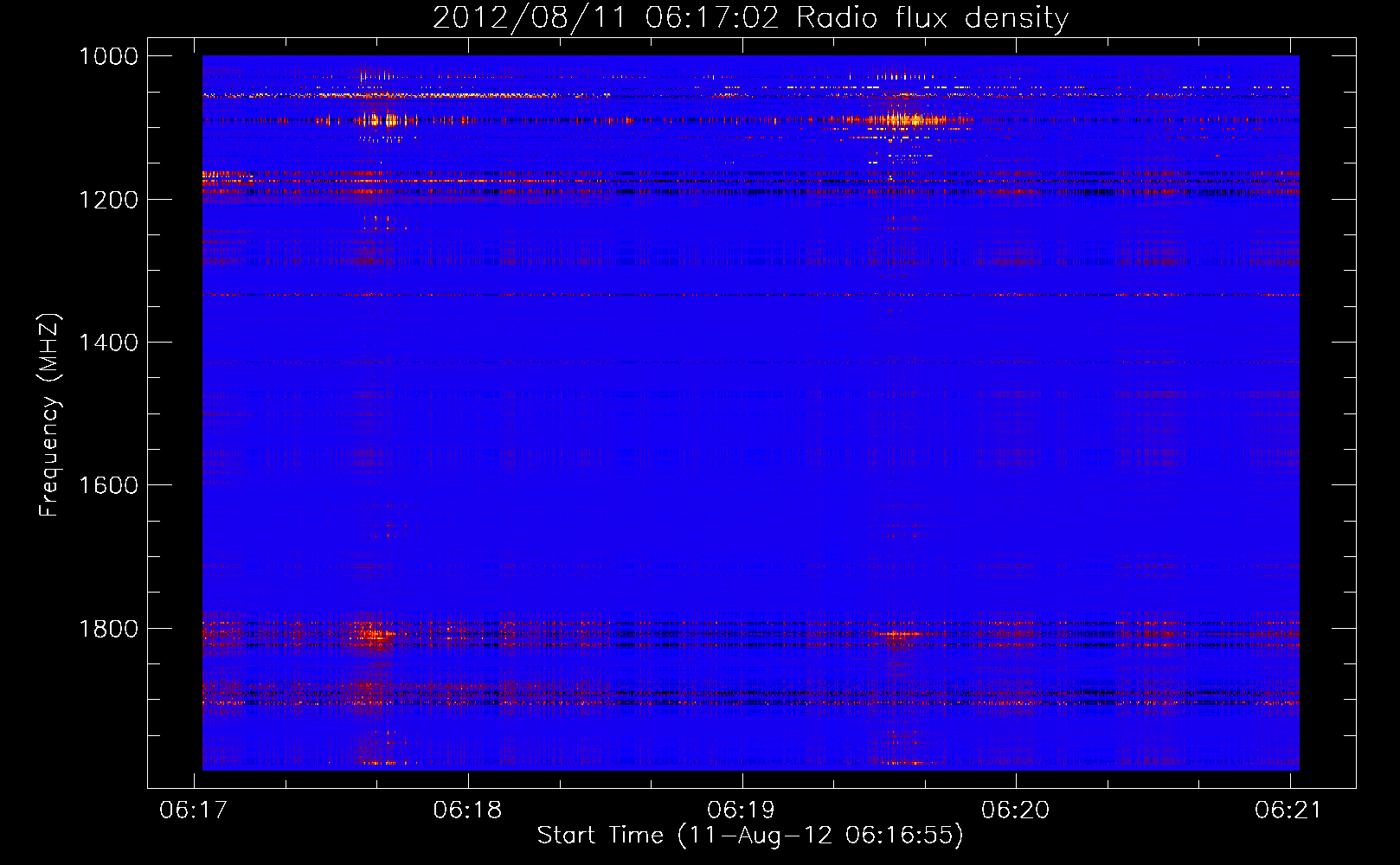Select the Start Time axis caption
This screenshot has height=865, width=1400.
[x=750, y=836]
